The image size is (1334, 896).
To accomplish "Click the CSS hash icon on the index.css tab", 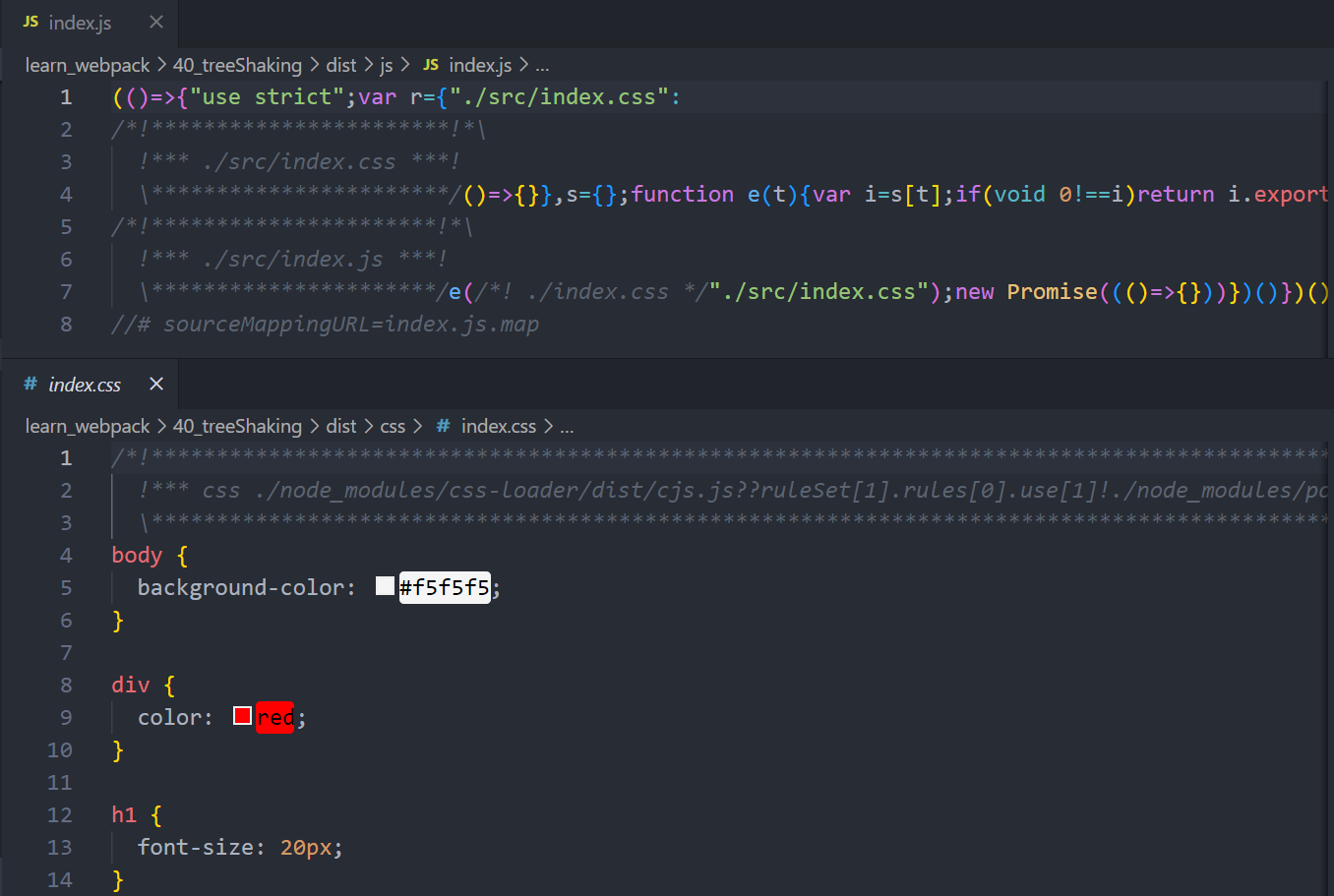I will [30, 384].
